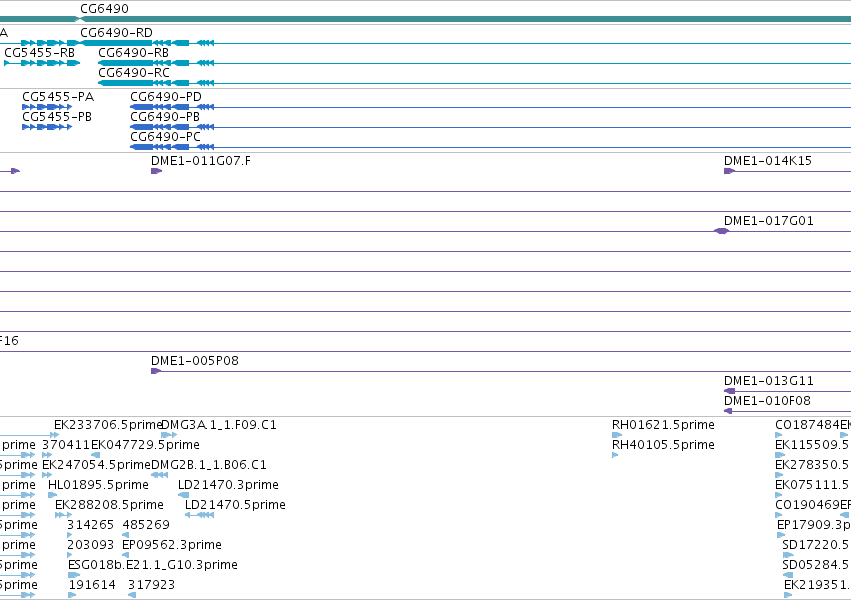Select the LD21470.5prime EST label
Screen dimensions: 851x600
(x=235, y=505)
